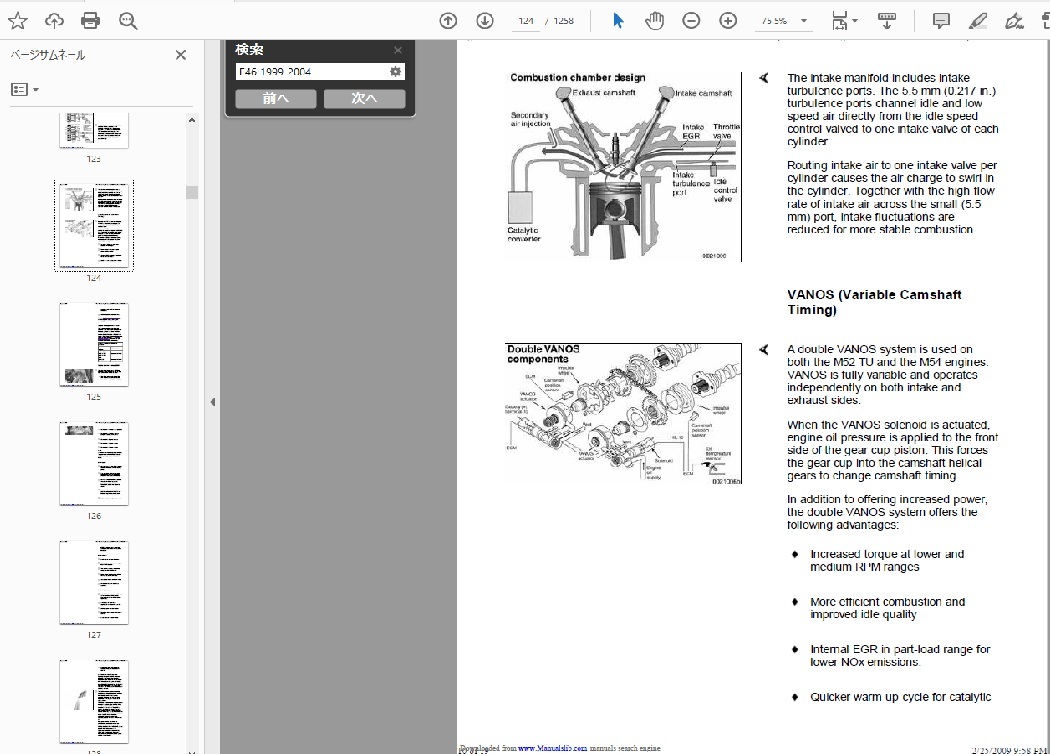Click the page number input field

pos(526,21)
